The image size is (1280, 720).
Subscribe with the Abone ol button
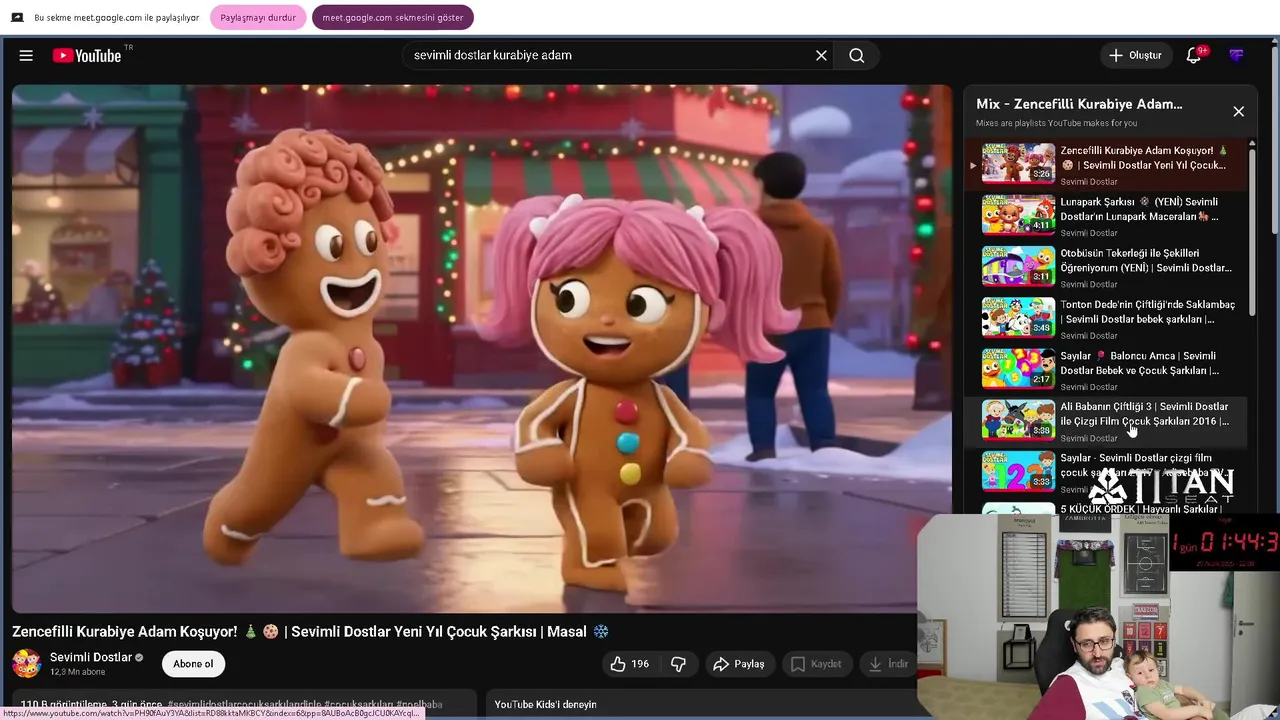tap(193, 664)
